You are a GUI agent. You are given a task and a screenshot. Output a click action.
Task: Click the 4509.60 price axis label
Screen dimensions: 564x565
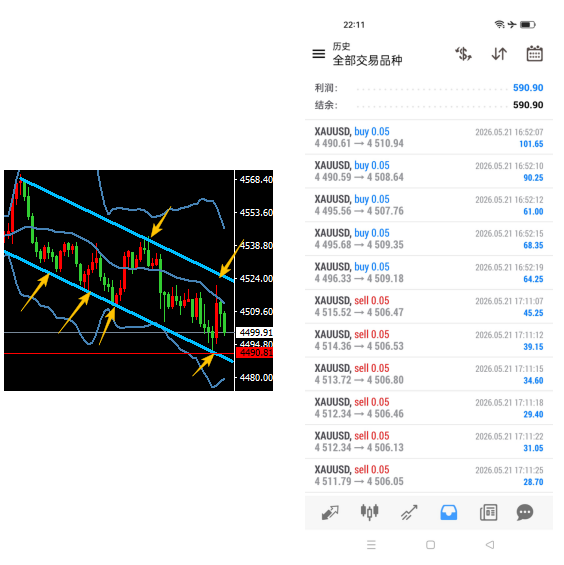pyautogui.click(x=256, y=311)
